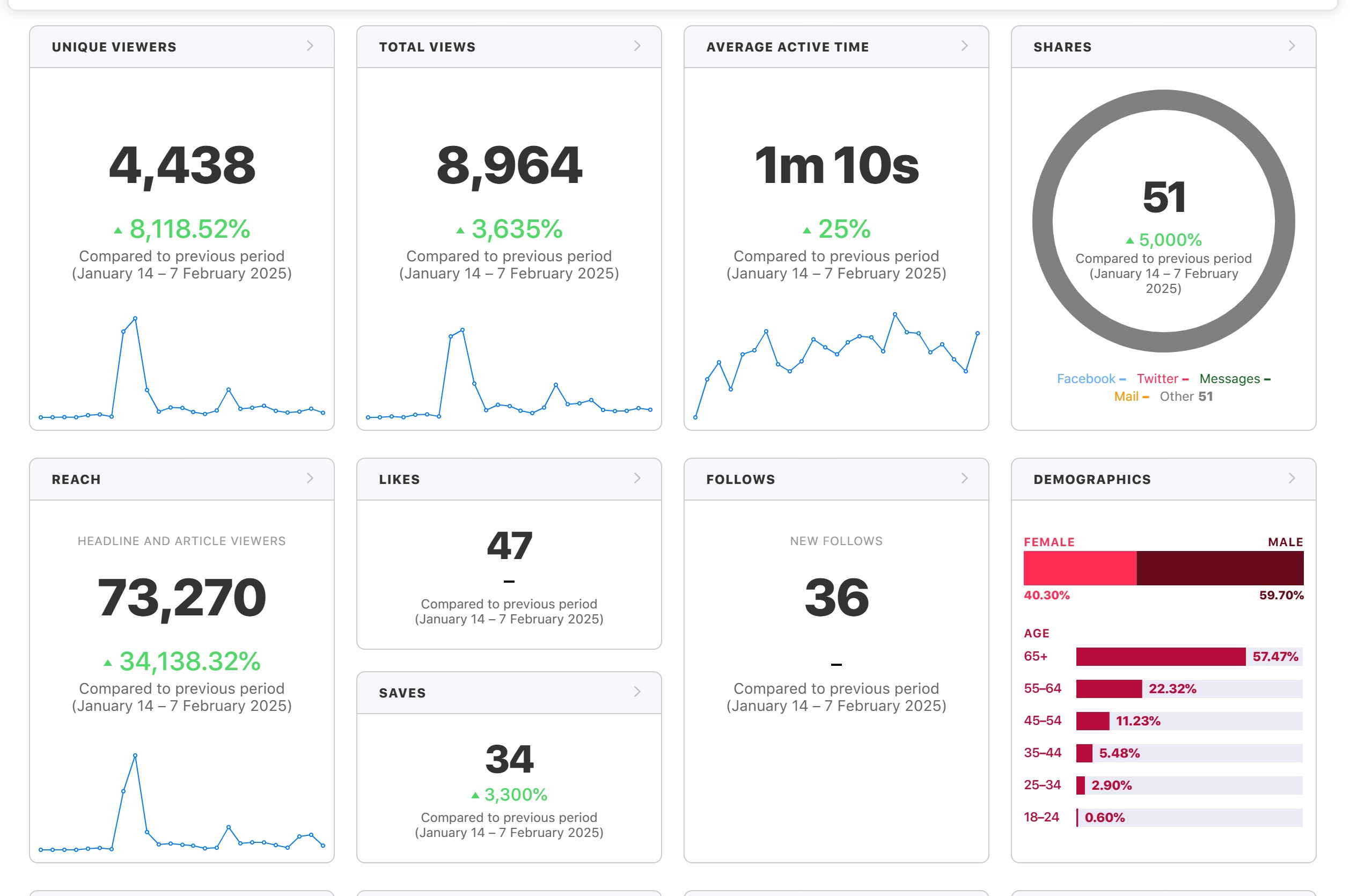Click AVERAGE ACTIVE TIME header title
Viewport: 1350px width, 896px height.
pos(788,47)
